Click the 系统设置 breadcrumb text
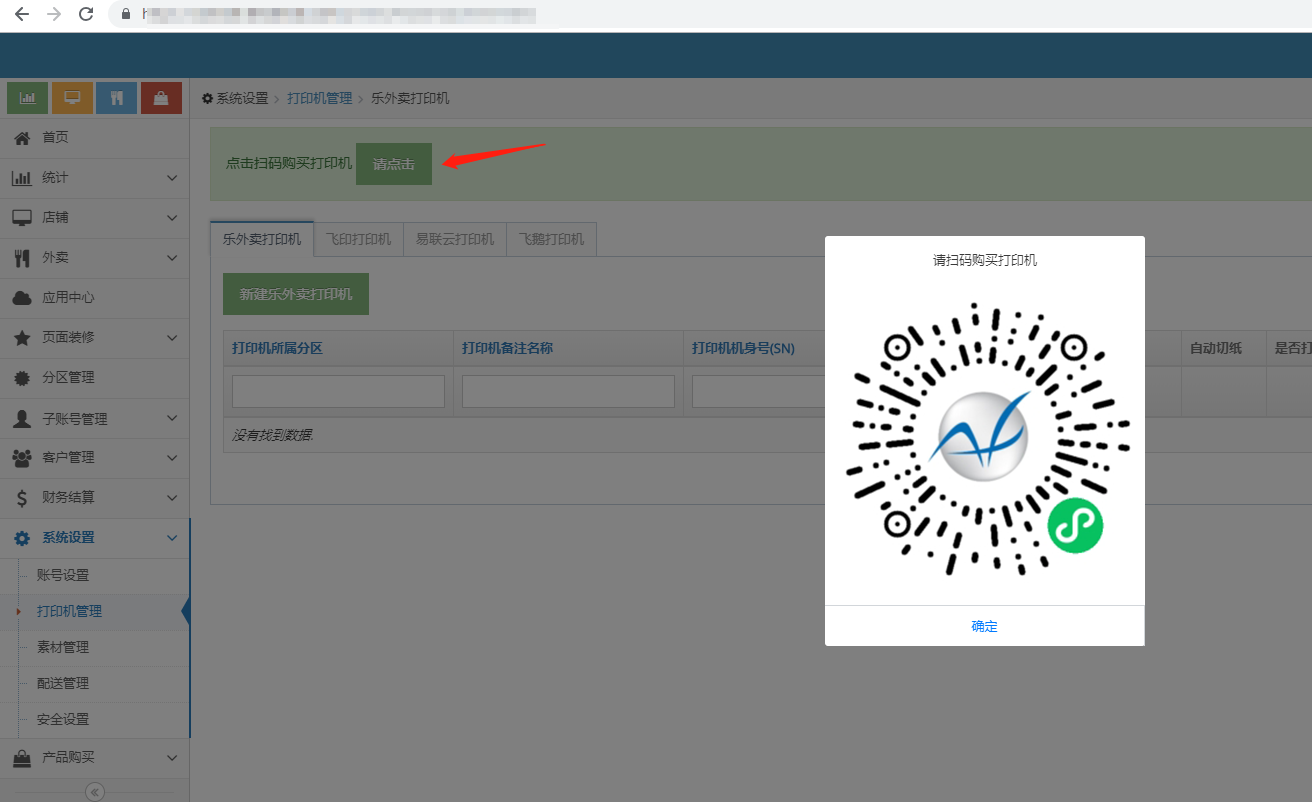The width and height of the screenshot is (1312, 802). tap(243, 98)
